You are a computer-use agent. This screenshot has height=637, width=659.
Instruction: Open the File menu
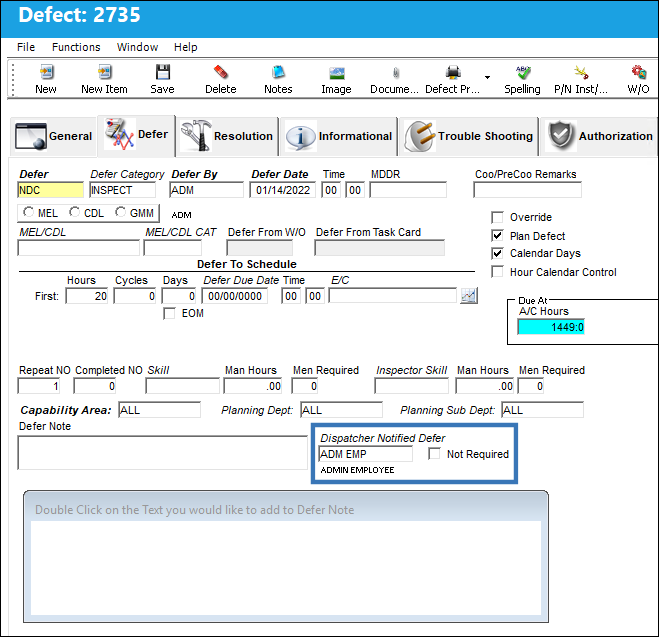tap(26, 47)
